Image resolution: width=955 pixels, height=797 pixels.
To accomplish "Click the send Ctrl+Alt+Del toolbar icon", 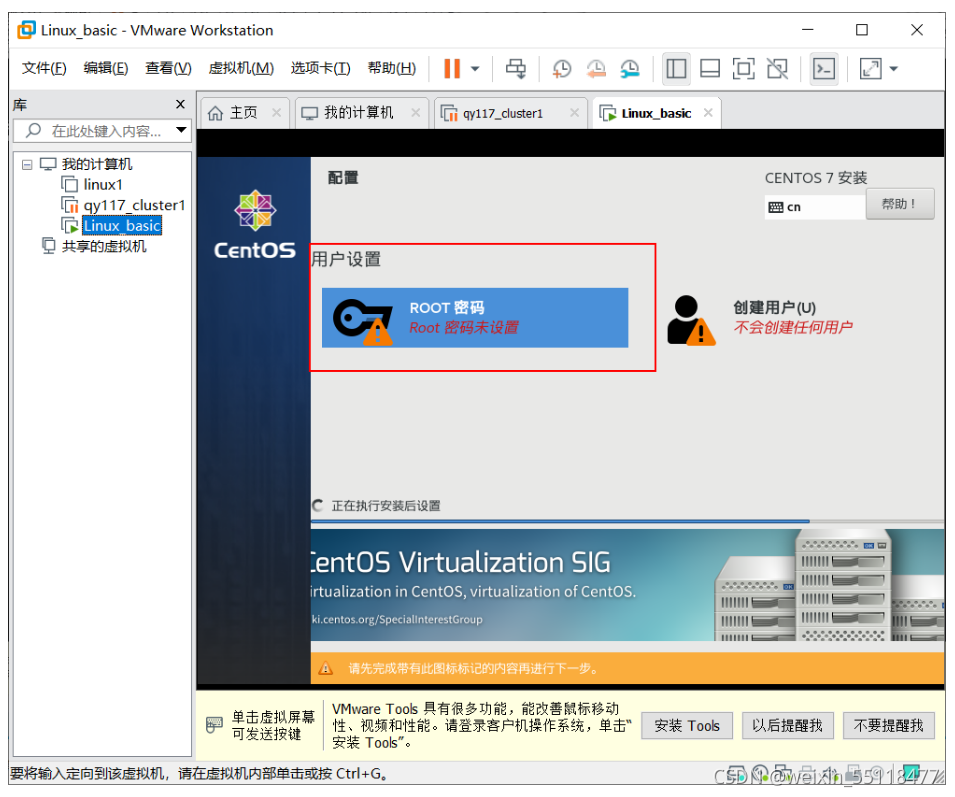I will click(516, 68).
